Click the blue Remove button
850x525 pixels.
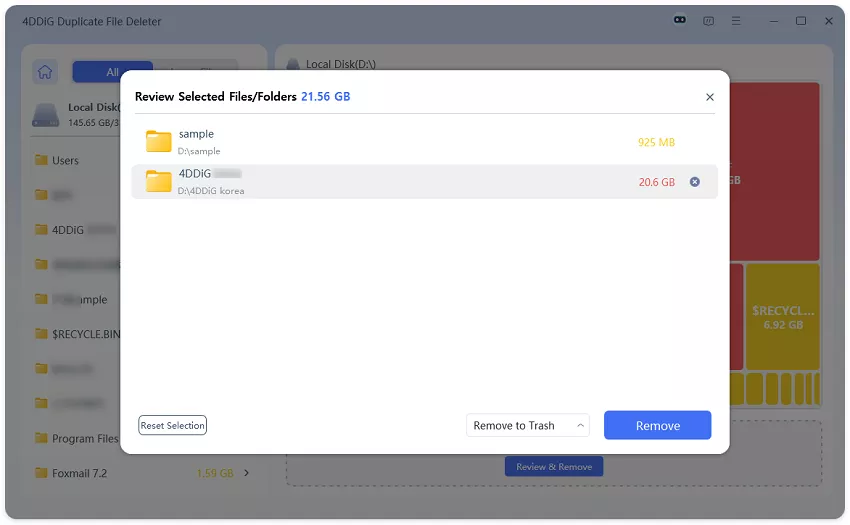(x=658, y=425)
